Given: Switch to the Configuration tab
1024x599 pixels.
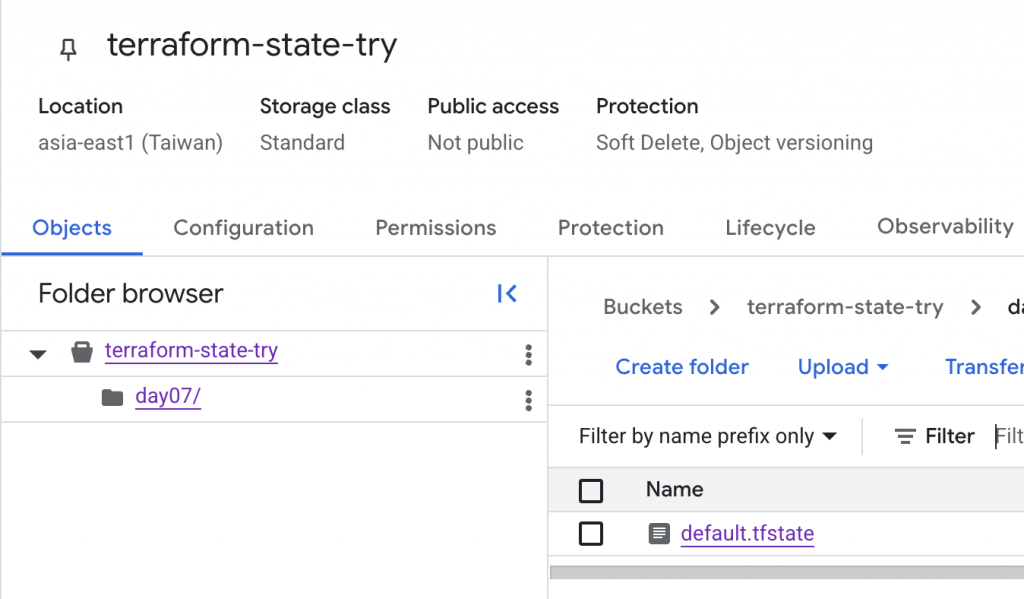Looking at the screenshot, I should [x=243, y=228].
